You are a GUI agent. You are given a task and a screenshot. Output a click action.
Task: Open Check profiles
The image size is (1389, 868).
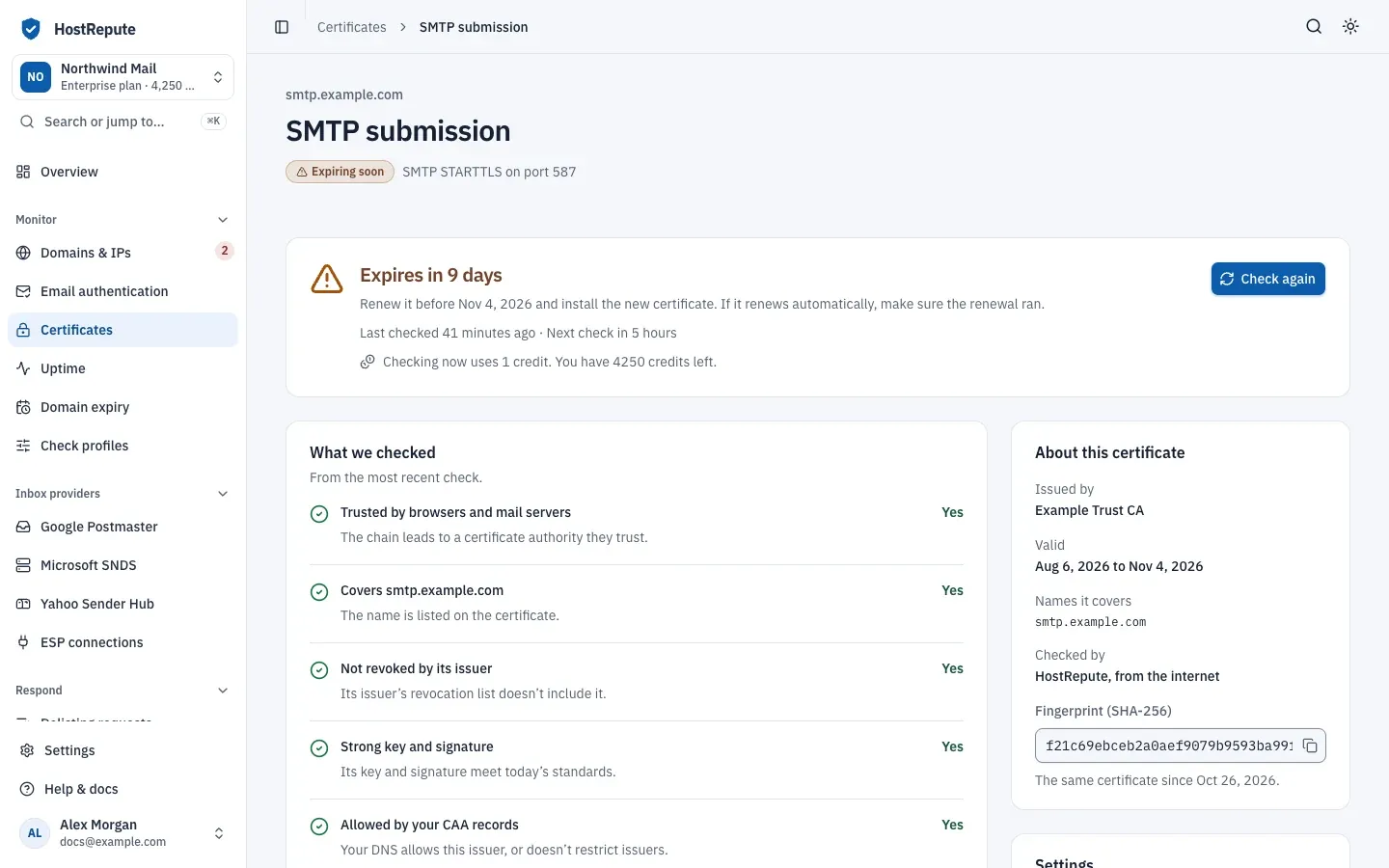point(123,446)
